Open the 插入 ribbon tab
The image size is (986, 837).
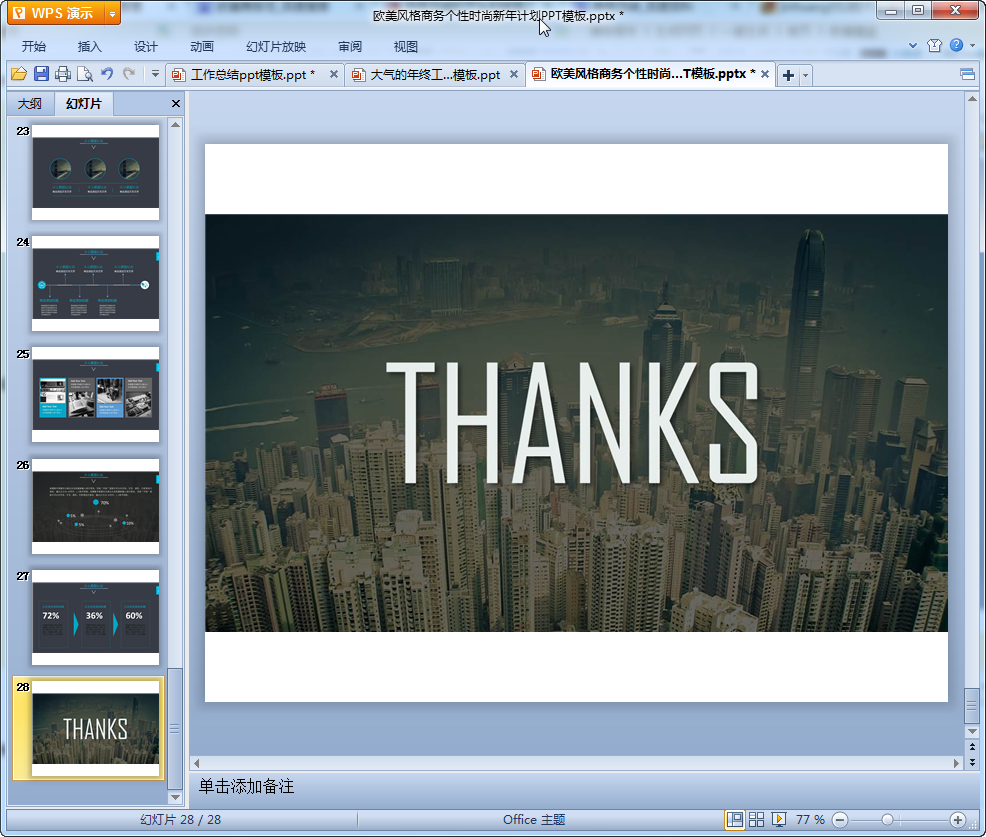tap(90, 46)
